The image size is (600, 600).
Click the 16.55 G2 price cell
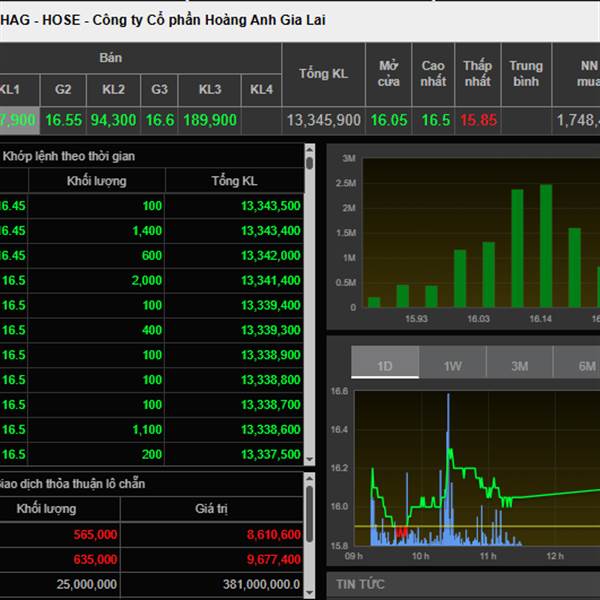point(64,121)
